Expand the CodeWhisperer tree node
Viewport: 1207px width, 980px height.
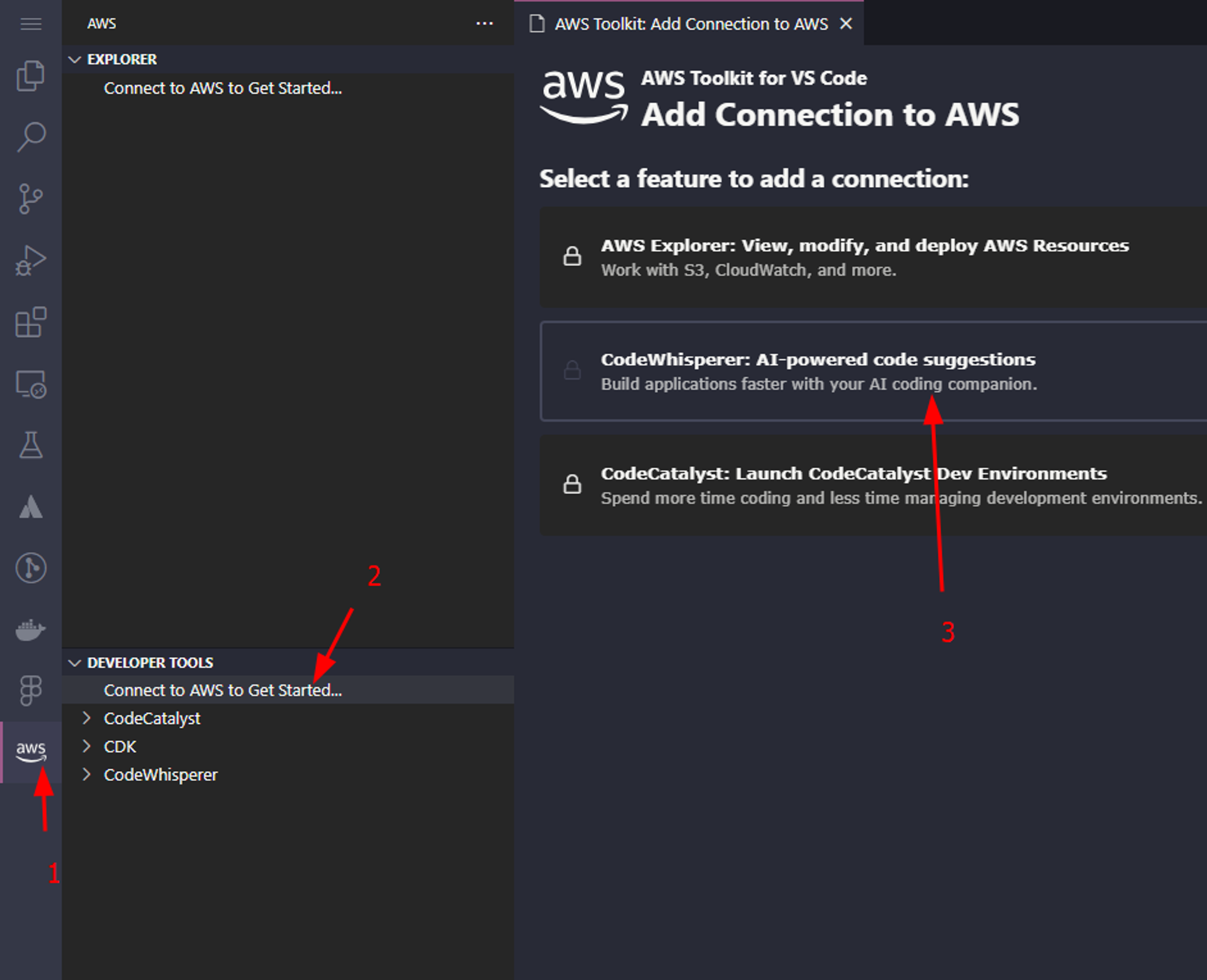pyautogui.click(x=86, y=775)
